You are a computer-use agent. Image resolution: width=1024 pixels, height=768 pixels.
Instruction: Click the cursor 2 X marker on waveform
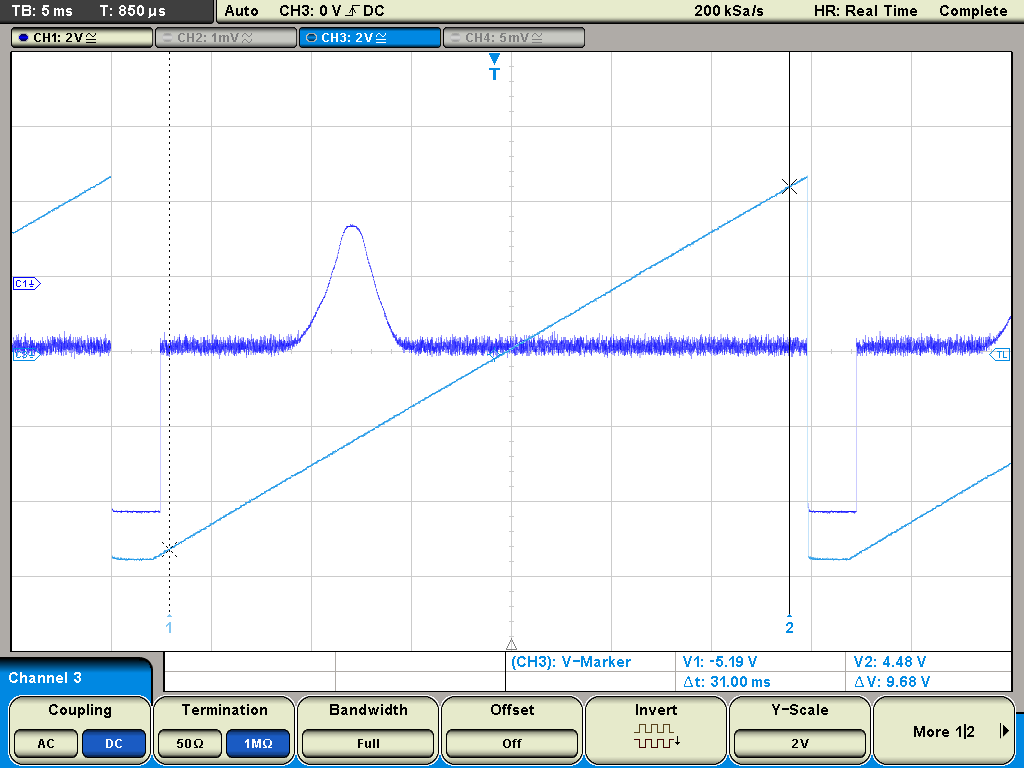point(790,185)
